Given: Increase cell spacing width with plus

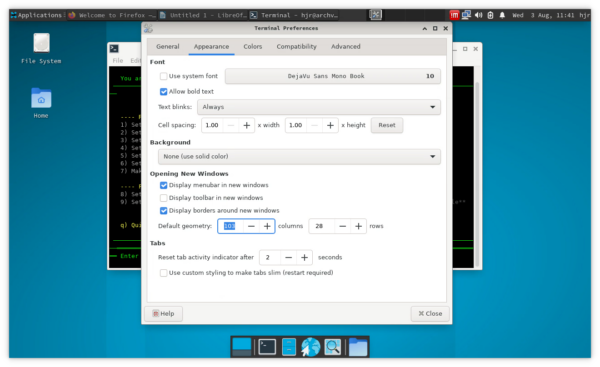Looking at the screenshot, I should pyautogui.click(x=246, y=125).
